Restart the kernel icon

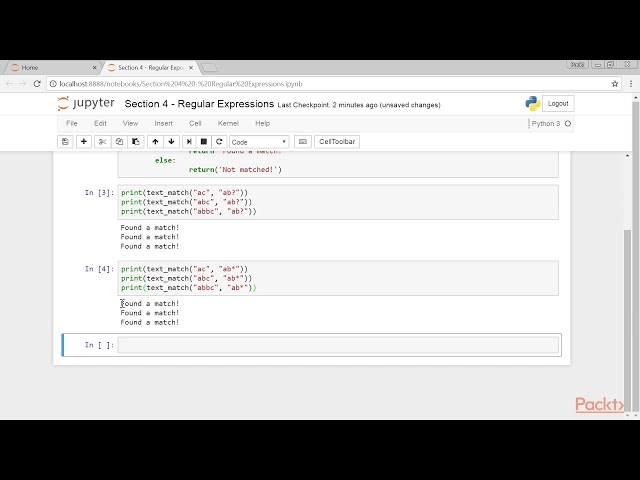click(x=219, y=142)
